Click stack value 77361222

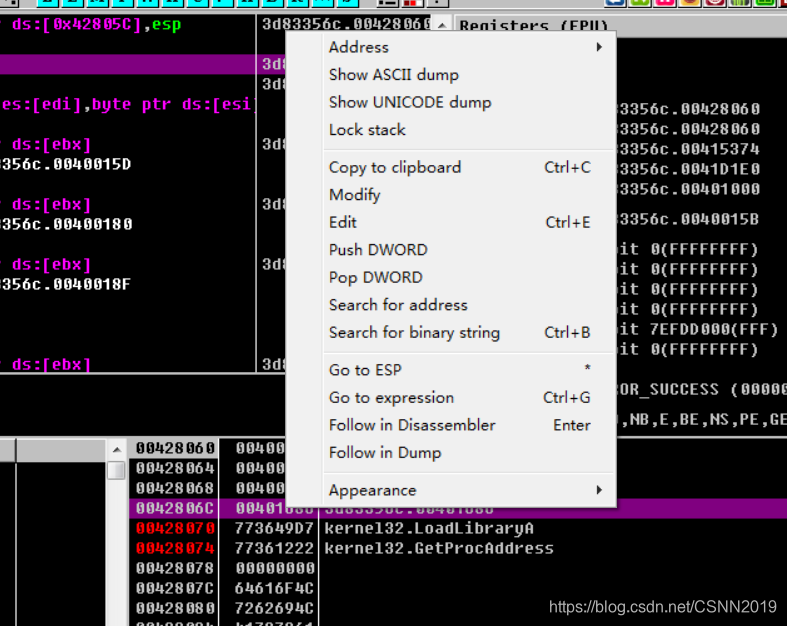(x=274, y=548)
